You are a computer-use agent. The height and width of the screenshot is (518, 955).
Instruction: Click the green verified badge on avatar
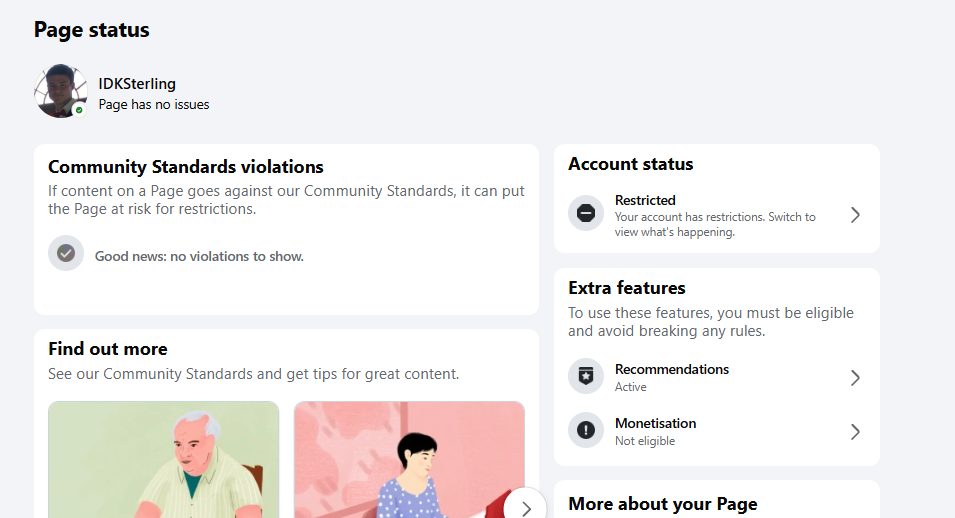[79, 110]
